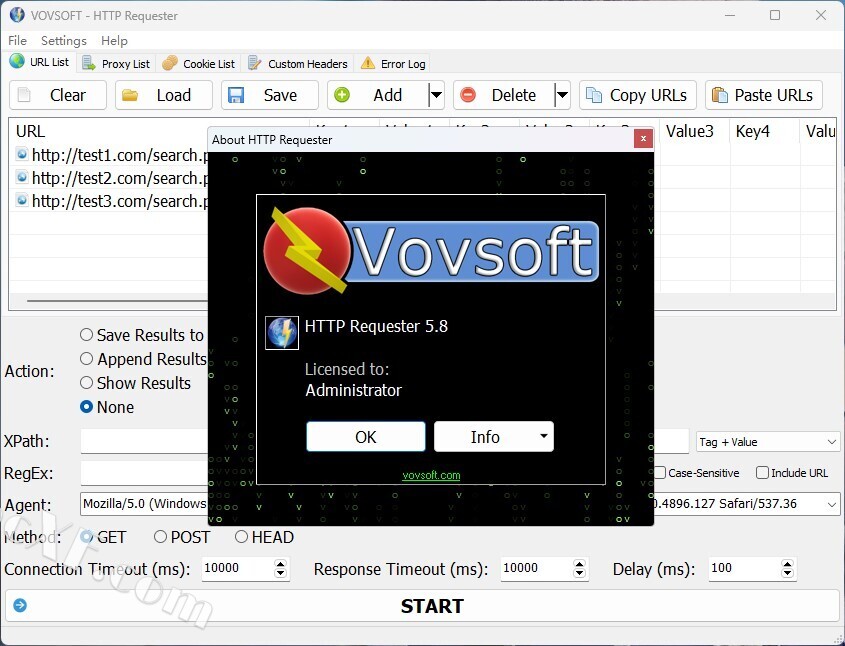Click the HTTP Requester globe-lightning icon in About dialog
This screenshot has height=646, width=845.
point(282,333)
